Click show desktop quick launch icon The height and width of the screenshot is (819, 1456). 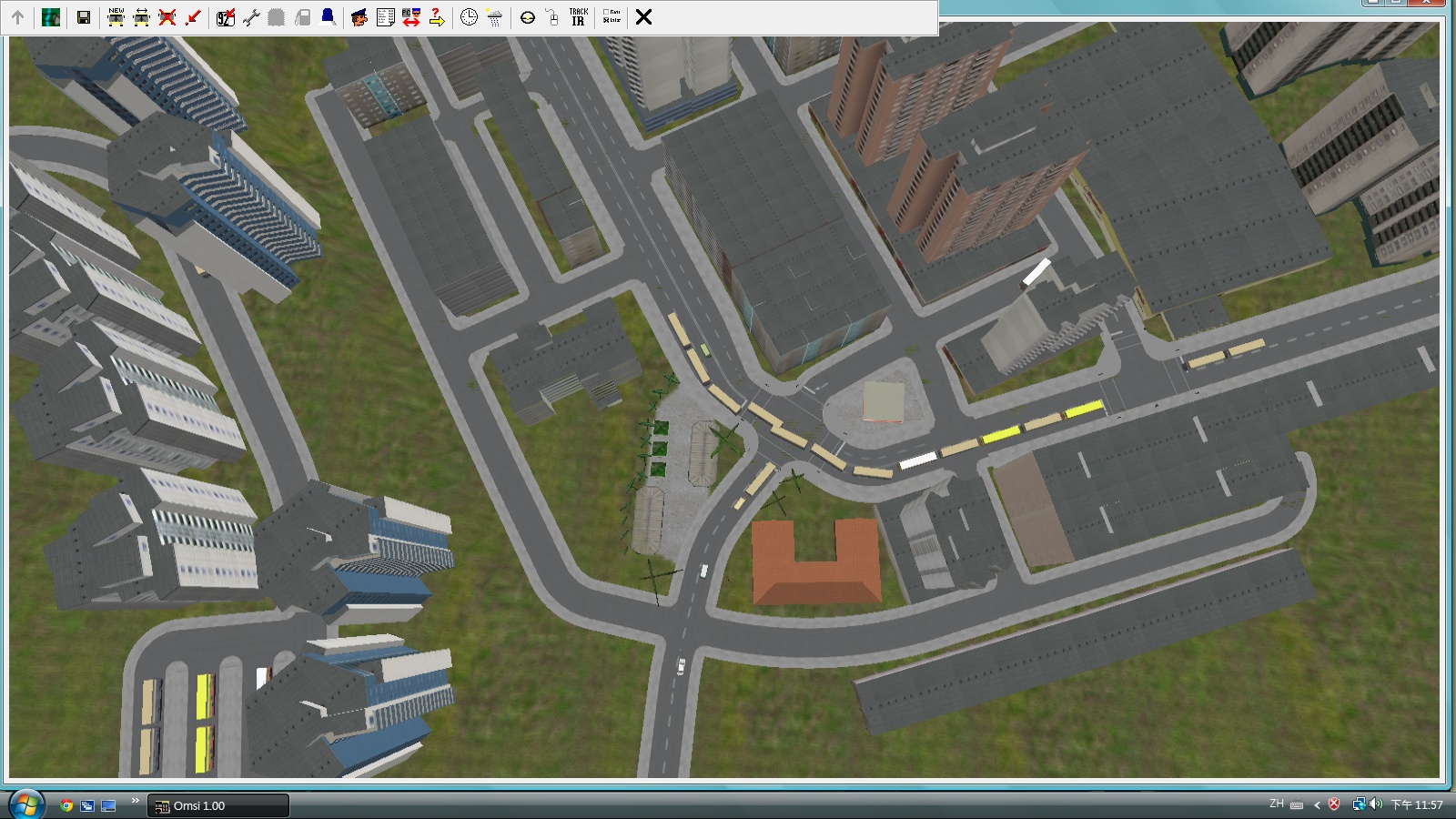coord(108,805)
